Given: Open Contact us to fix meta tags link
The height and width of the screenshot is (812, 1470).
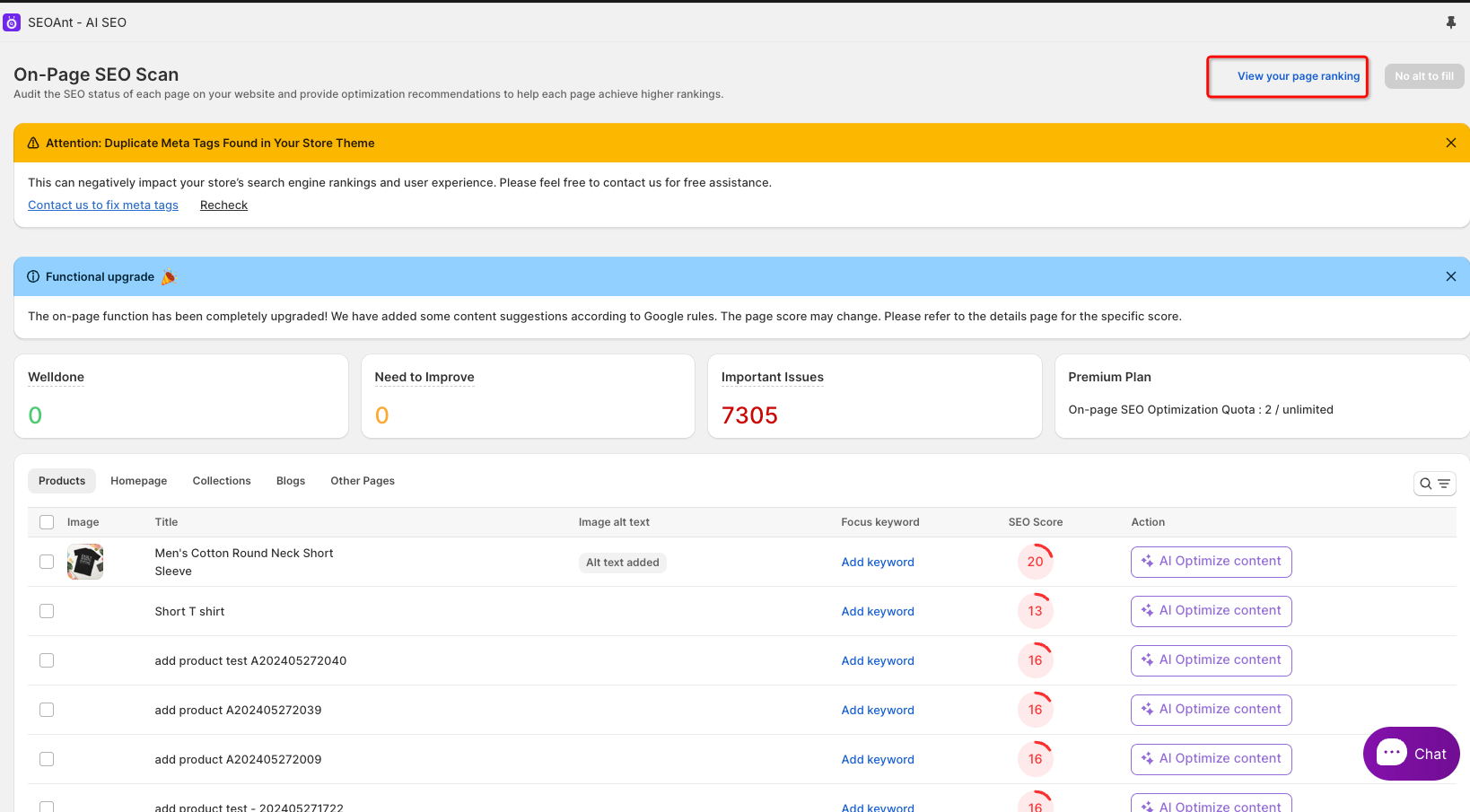Looking at the screenshot, I should coord(103,205).
